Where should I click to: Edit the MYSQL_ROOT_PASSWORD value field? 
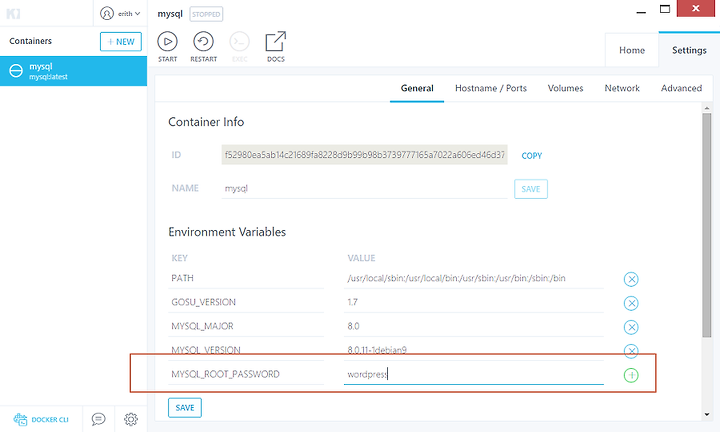point(474,374)
